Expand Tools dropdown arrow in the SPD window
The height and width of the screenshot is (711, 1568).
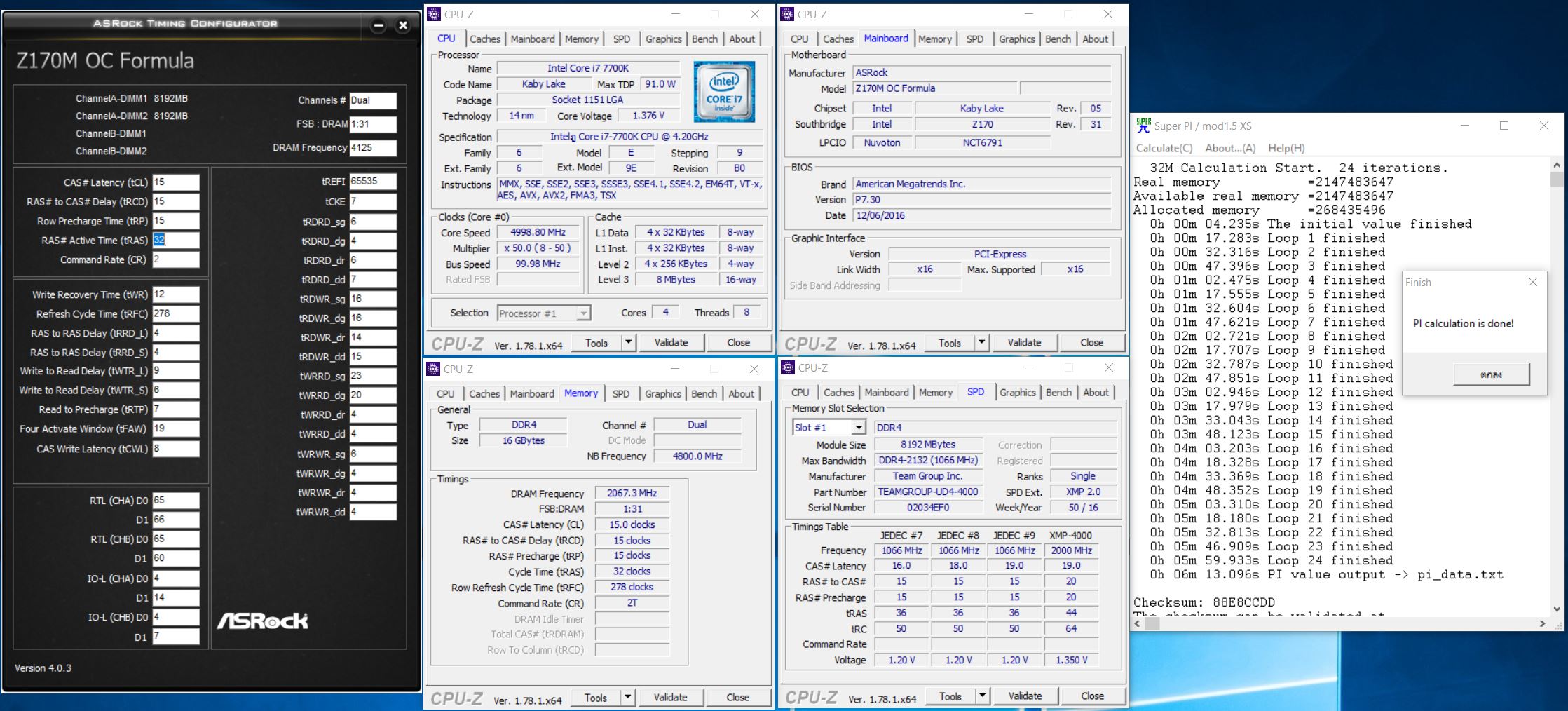click(982, 696)
